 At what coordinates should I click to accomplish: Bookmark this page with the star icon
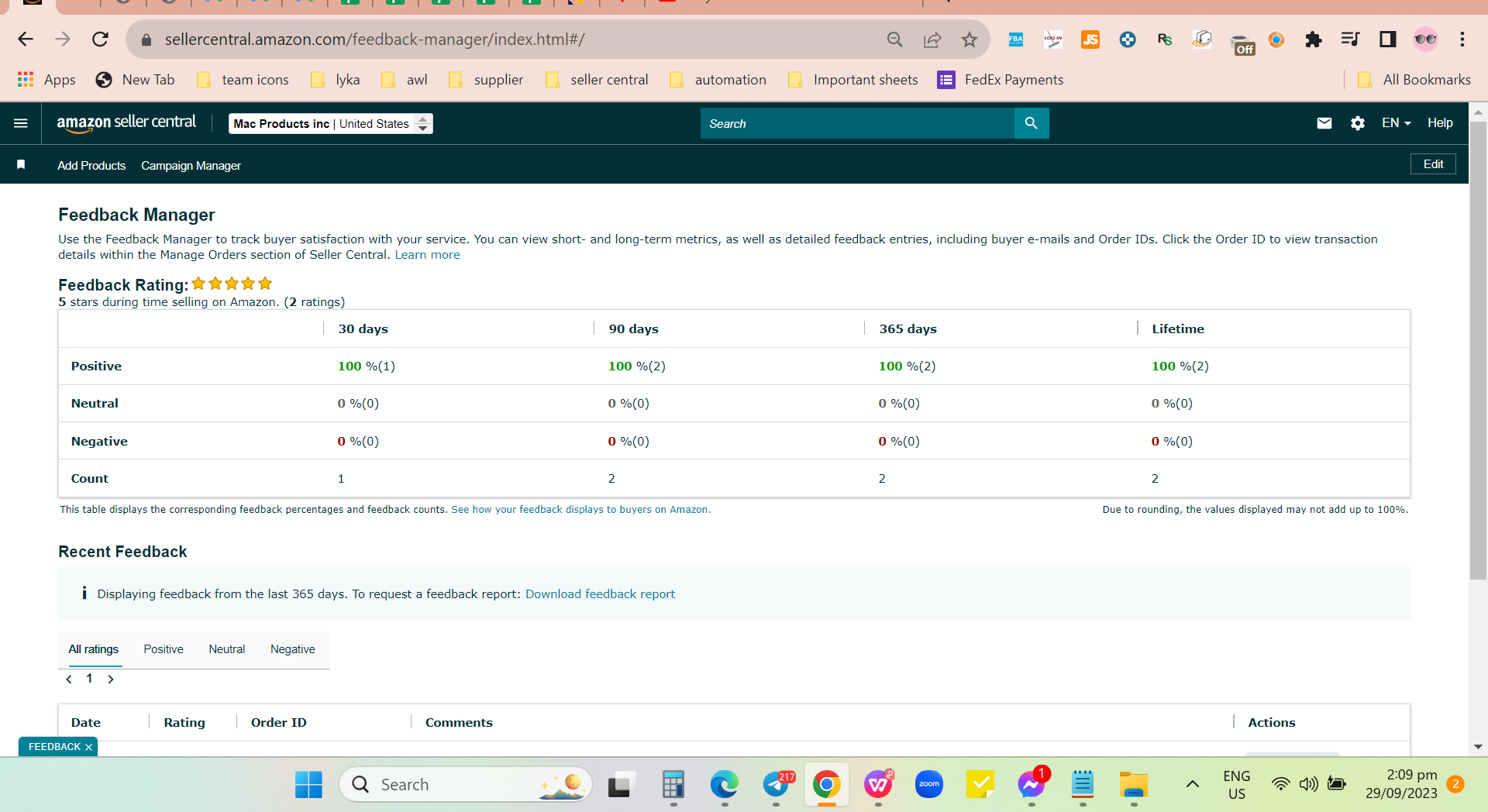pyautogui.click(x=970, y=39)
